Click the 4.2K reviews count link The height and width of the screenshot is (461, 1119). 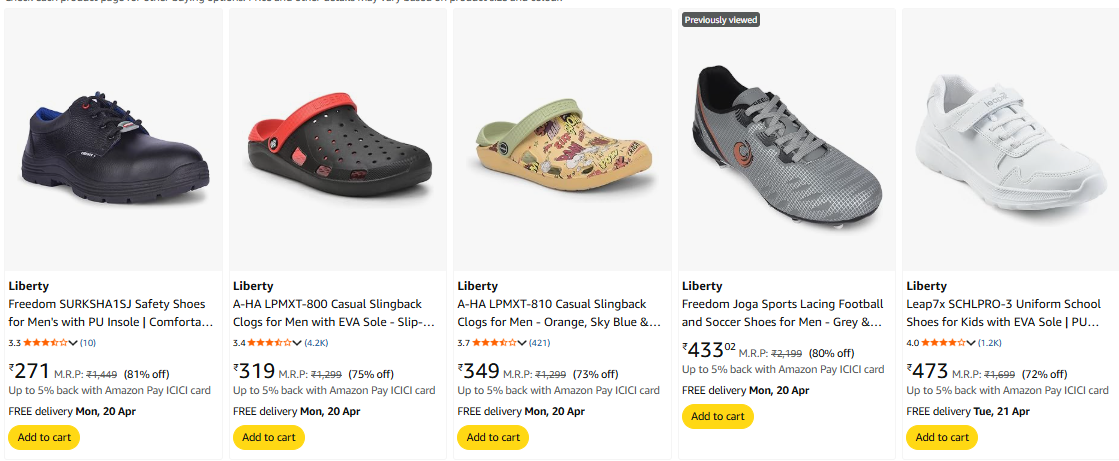[x=317, y=343]
